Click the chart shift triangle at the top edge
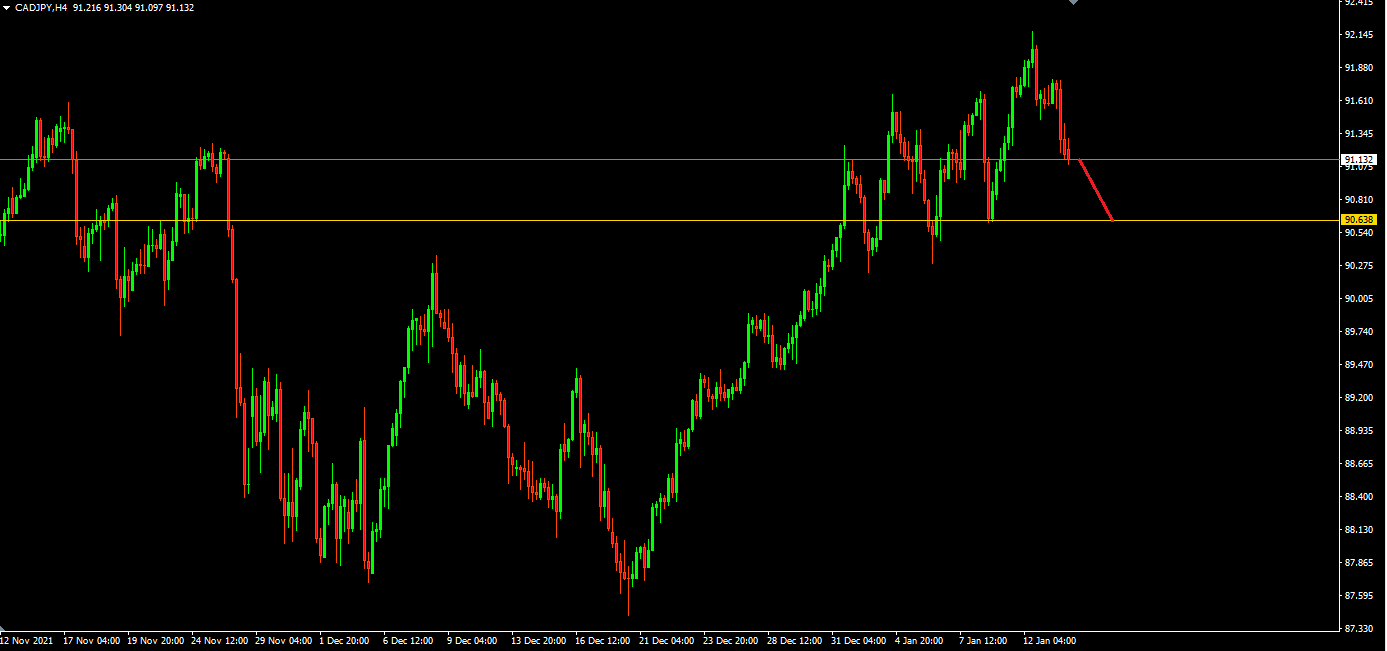1387x651 pixels. click(1073, 3)
